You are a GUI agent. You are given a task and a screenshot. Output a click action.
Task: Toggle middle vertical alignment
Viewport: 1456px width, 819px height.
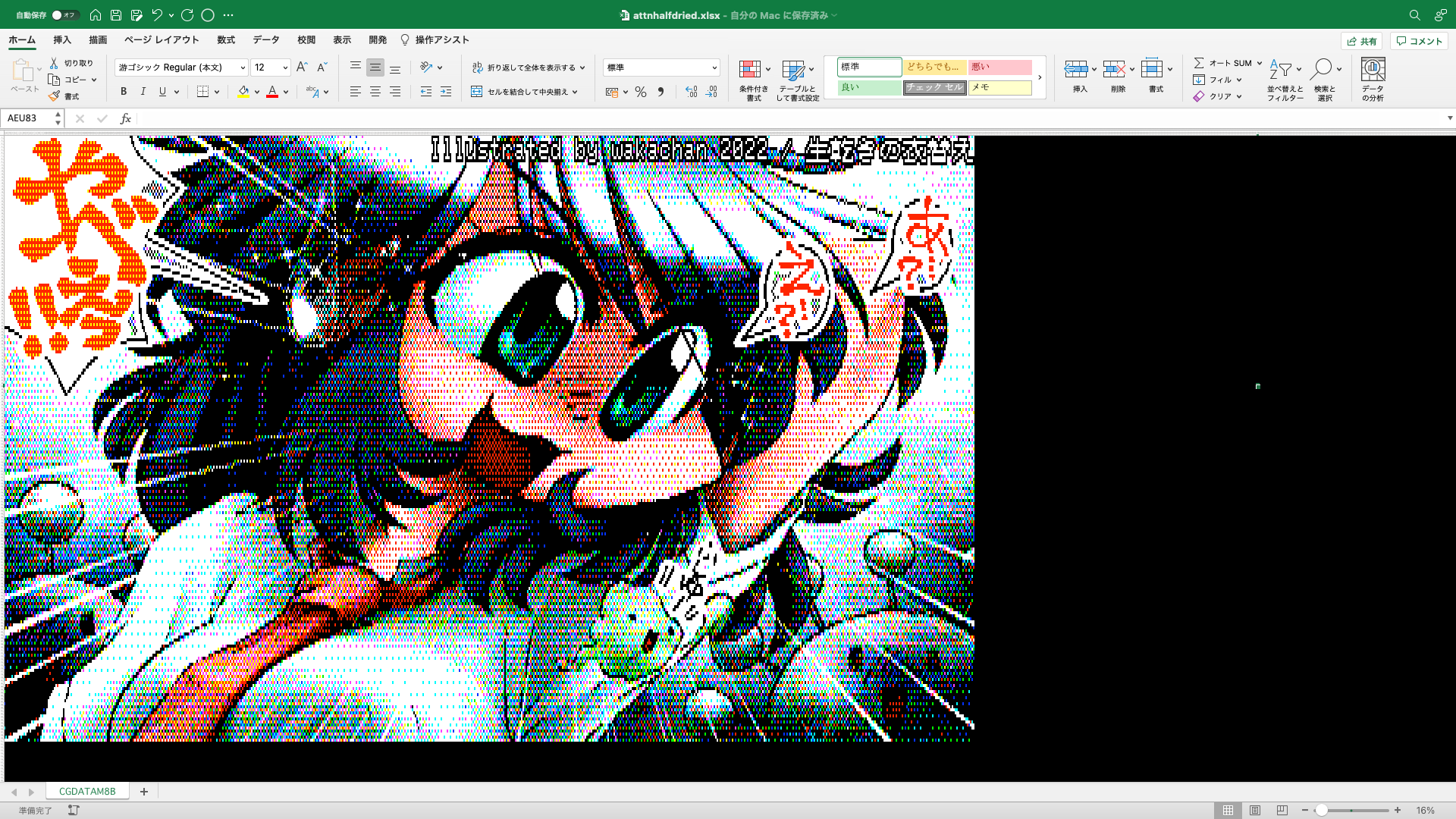[375, 67]
